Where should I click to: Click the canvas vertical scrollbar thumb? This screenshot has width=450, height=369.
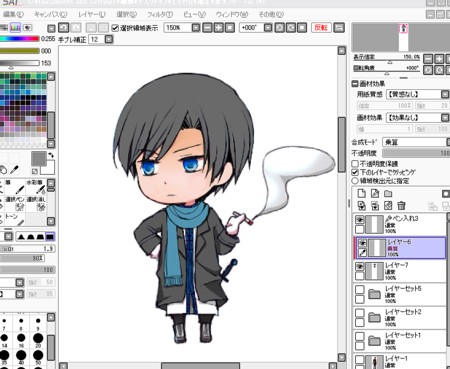pyautogui.click(x=342, y=144)
